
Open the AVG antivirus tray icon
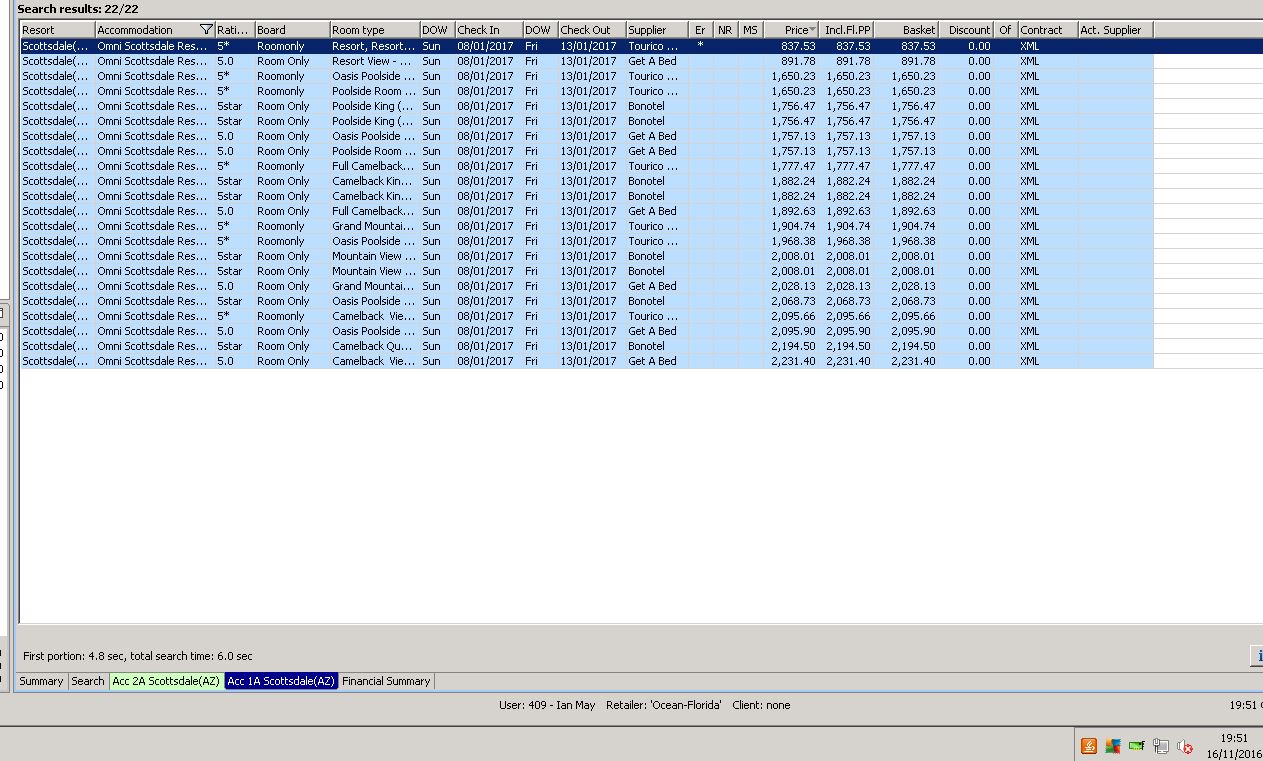tap(1112, 746)
